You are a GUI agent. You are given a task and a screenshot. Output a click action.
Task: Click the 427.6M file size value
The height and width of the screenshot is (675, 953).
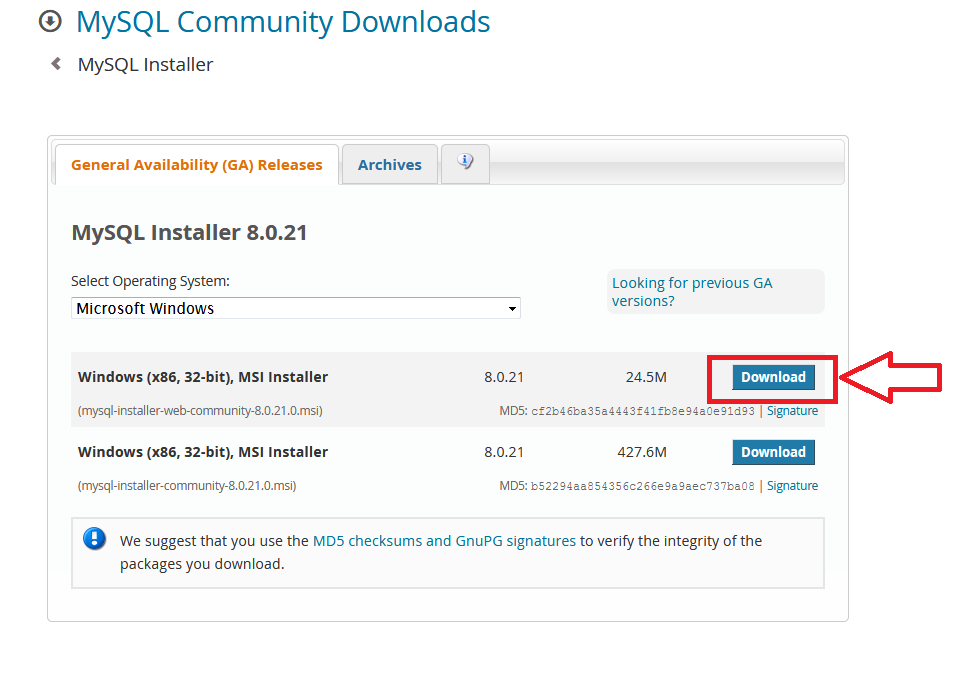click(x=642, y=452)
